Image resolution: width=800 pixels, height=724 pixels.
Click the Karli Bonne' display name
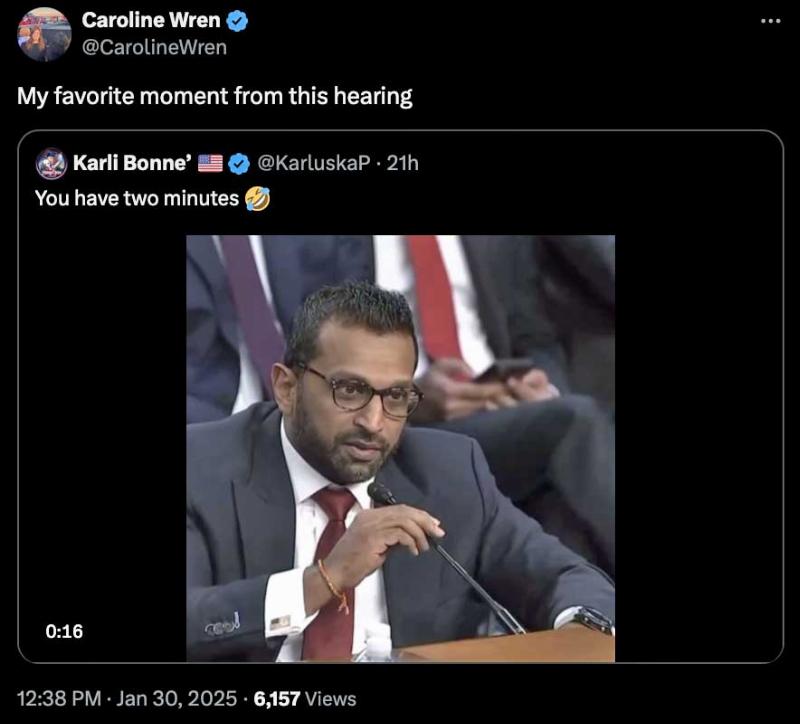click(133, 163)
